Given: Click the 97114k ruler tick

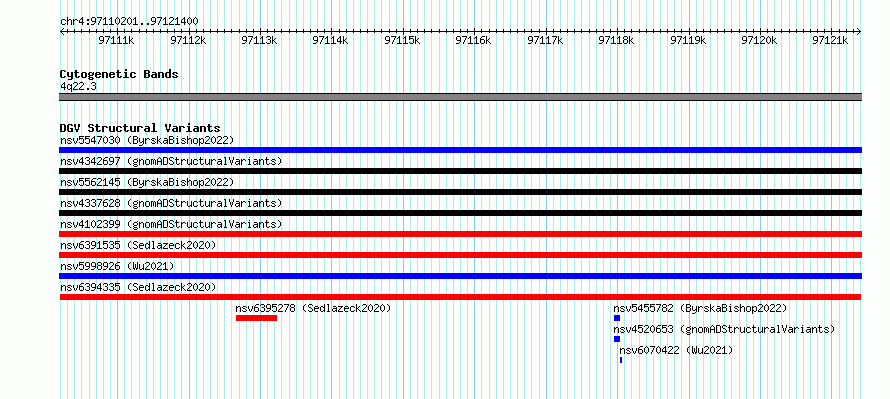Looking at the screenshot, I should [331, 39].
